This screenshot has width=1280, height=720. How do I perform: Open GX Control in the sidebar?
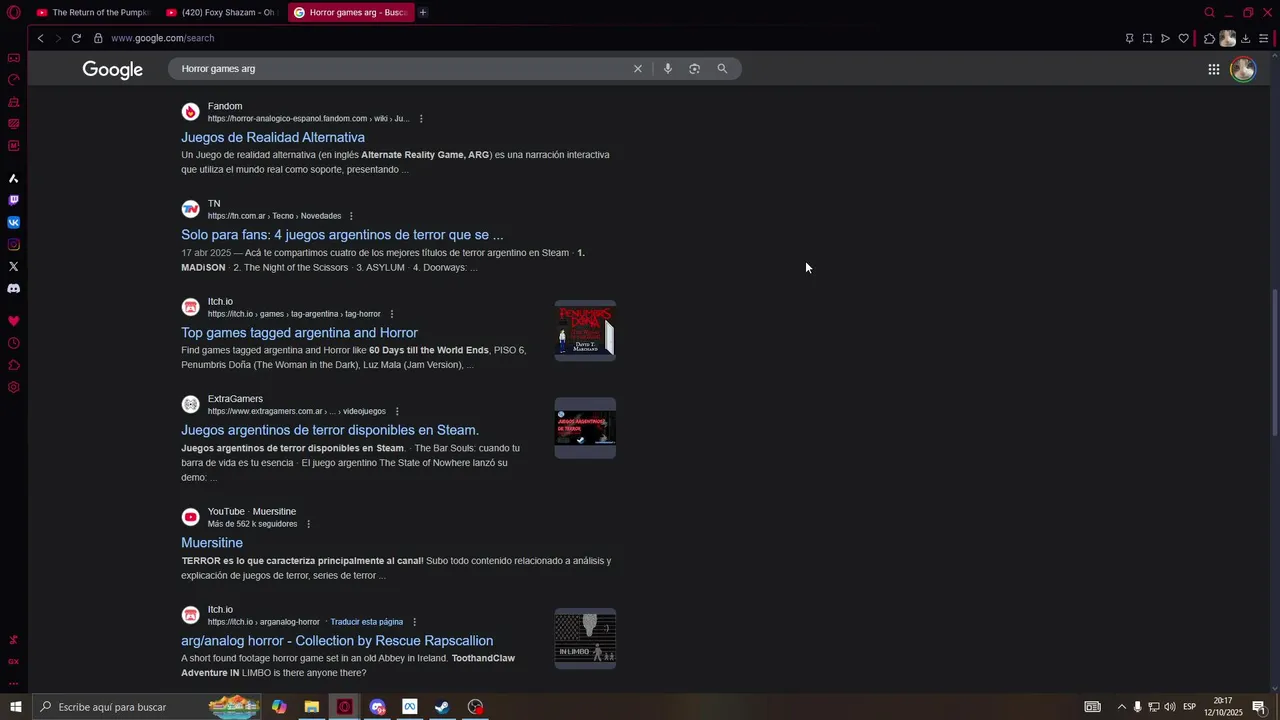pos(13,80)
